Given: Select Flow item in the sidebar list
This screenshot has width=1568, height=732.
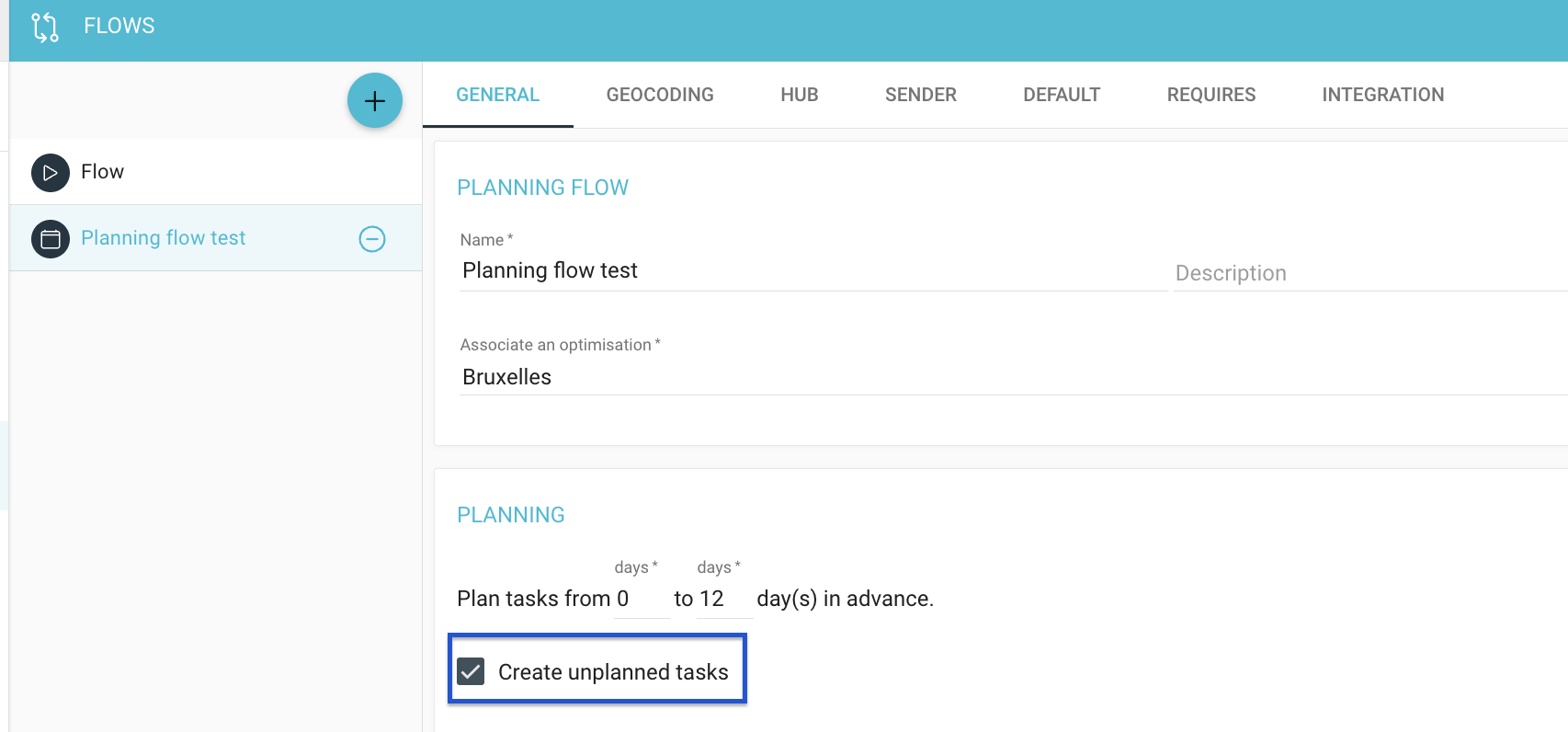Looking at the screenshot, I should click(x=215, y=172).
